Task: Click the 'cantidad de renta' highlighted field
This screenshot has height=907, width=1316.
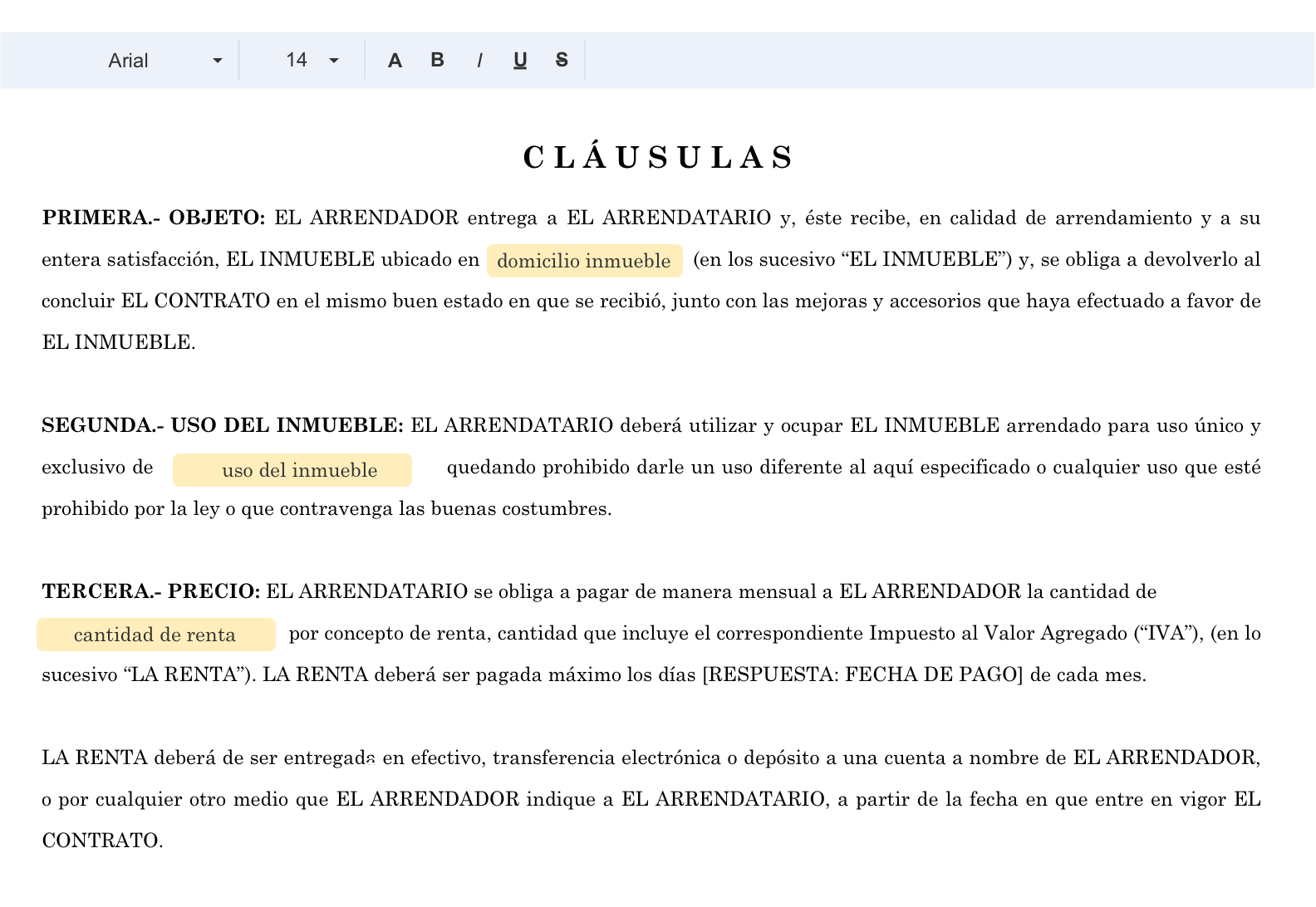Action: [155, 635]
